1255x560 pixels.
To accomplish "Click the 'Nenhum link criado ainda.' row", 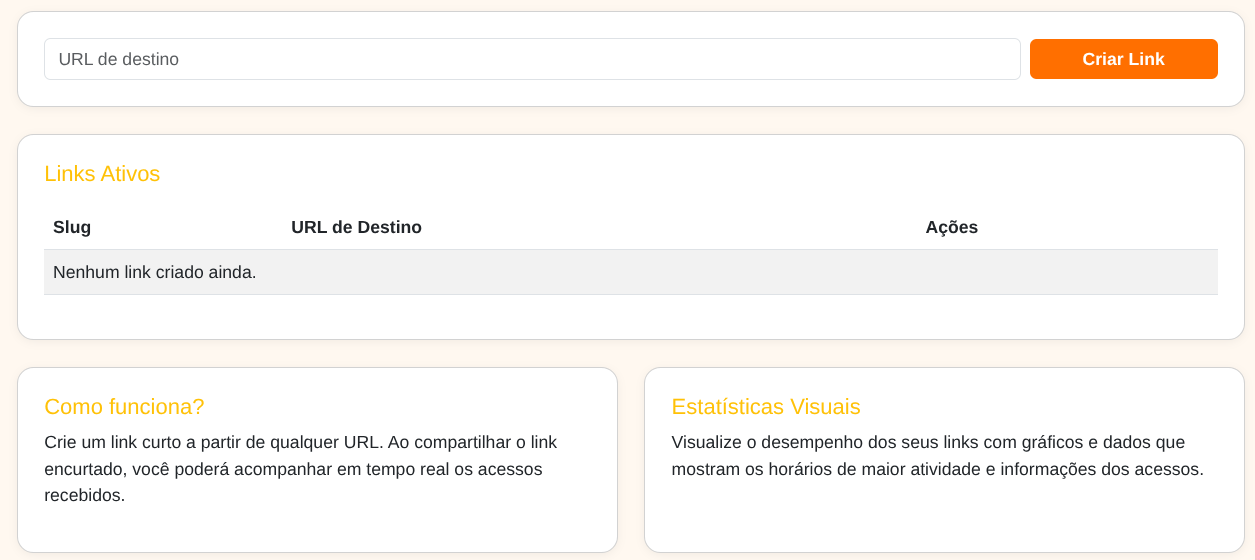I will point(631,272).
